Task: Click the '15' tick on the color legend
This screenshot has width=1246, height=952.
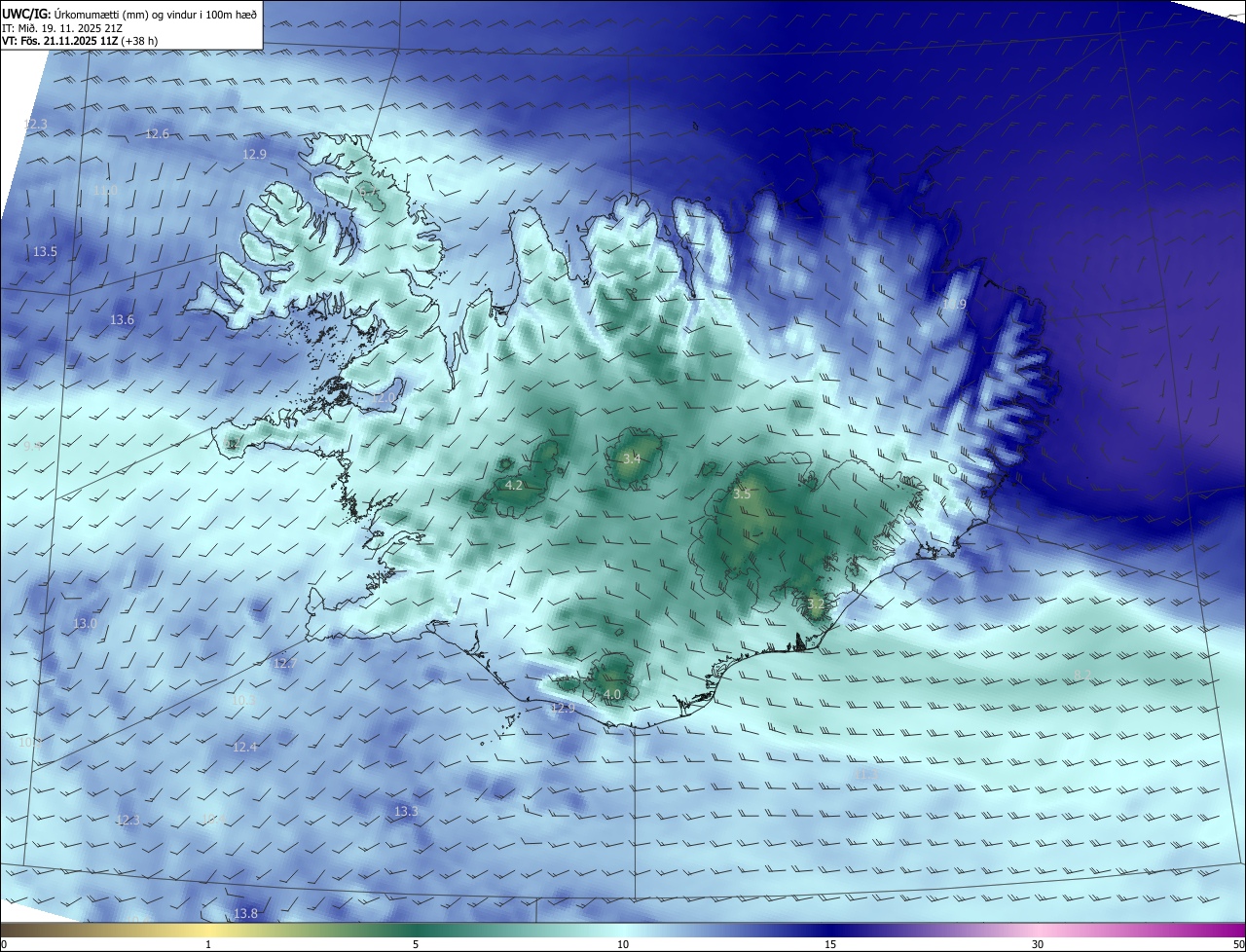Action: point(830,945)
